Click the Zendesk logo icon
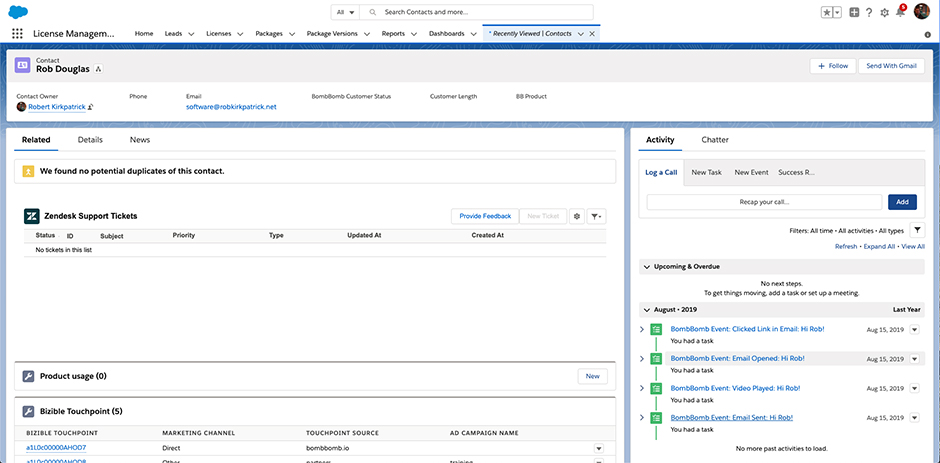 pyautogui.click(x=31, y=216)
